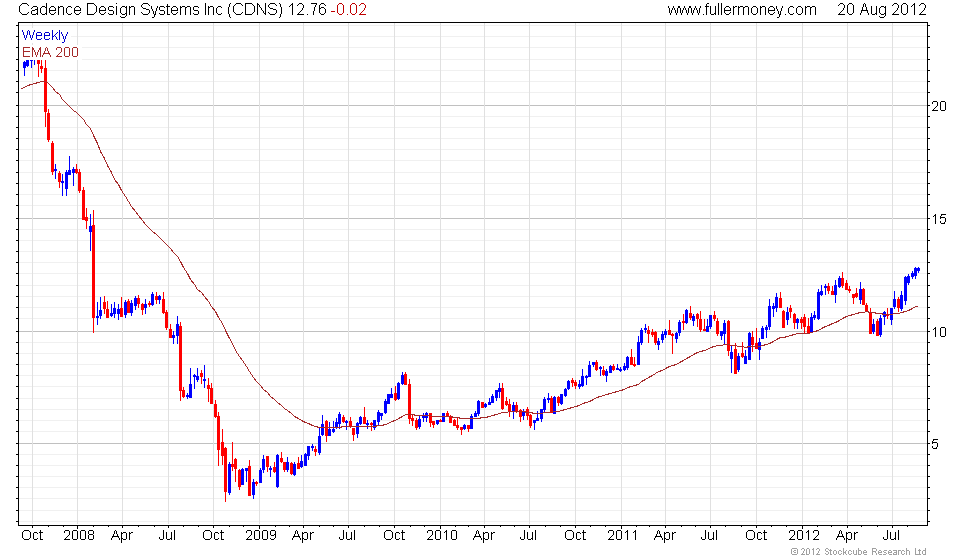The width and height of the screenshot is (980, 560).
Task: Click the last price value 12.76
Action: click(x=306, y=10)
